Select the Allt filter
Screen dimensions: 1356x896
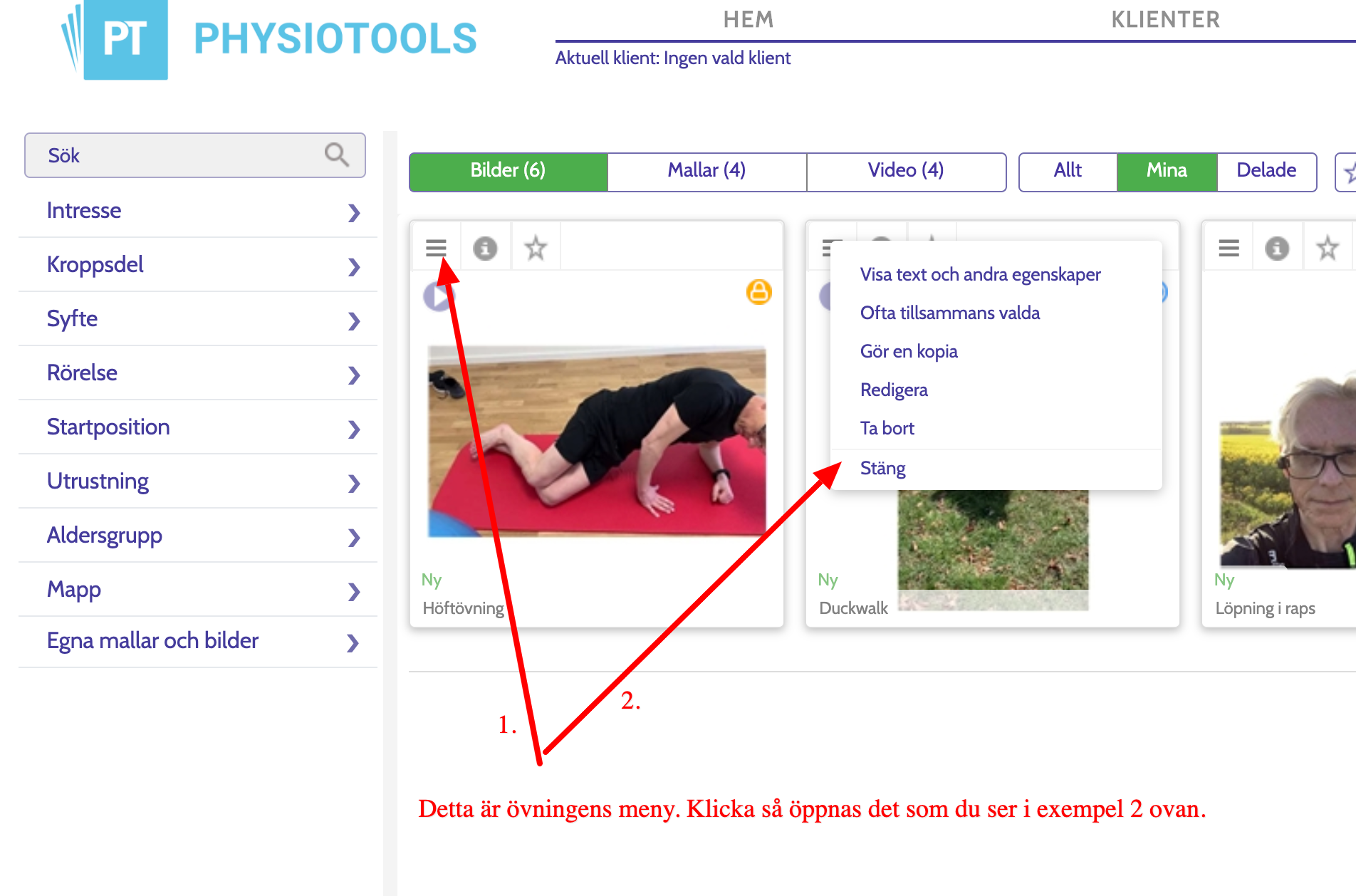point(1068,172)
